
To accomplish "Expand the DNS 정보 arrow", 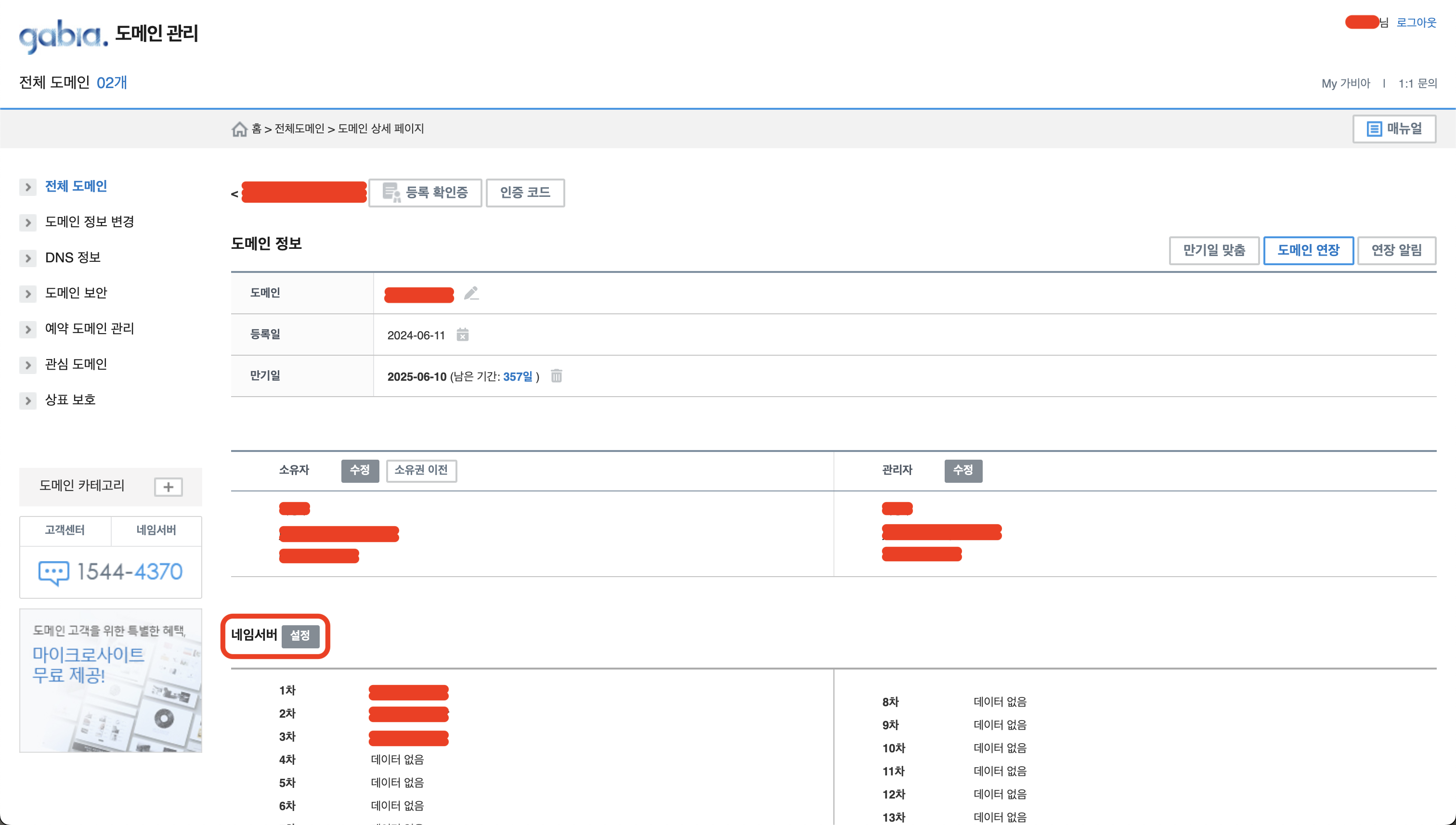I will point(28,258).
